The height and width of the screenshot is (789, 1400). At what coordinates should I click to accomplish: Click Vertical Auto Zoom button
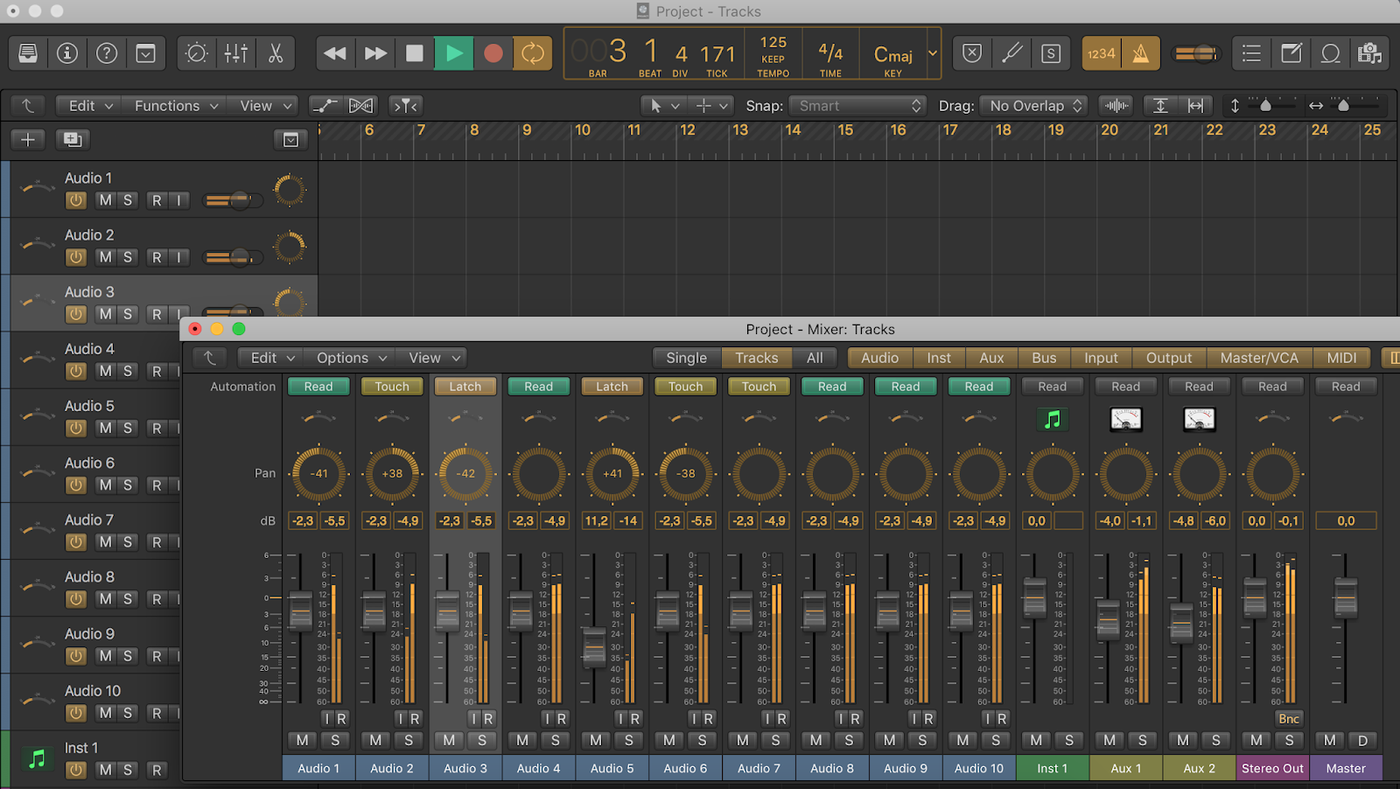[1160, 105]
